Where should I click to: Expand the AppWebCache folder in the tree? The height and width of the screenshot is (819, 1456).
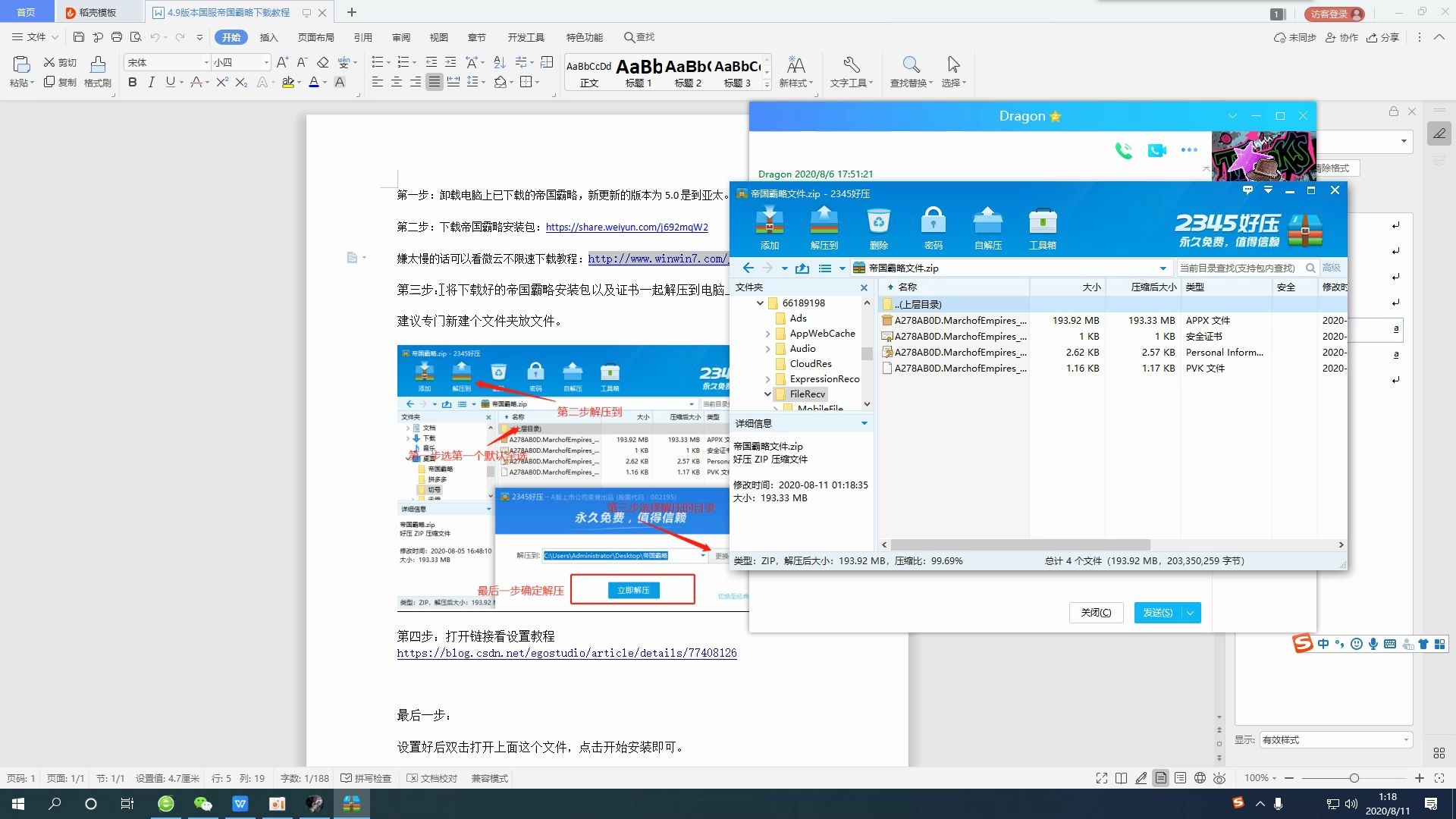(767, 334)
